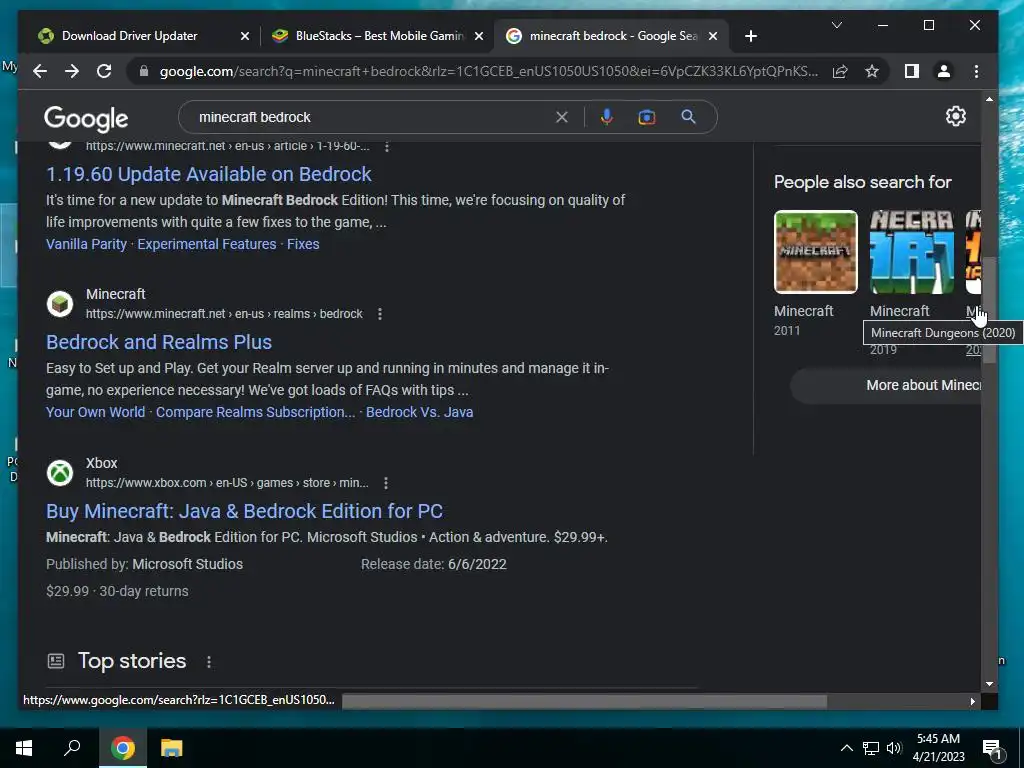Click the vertical scrollbar down arrow
This screenshot has height=768, width=1024.
pyautogui.click(x=989, y=684)
